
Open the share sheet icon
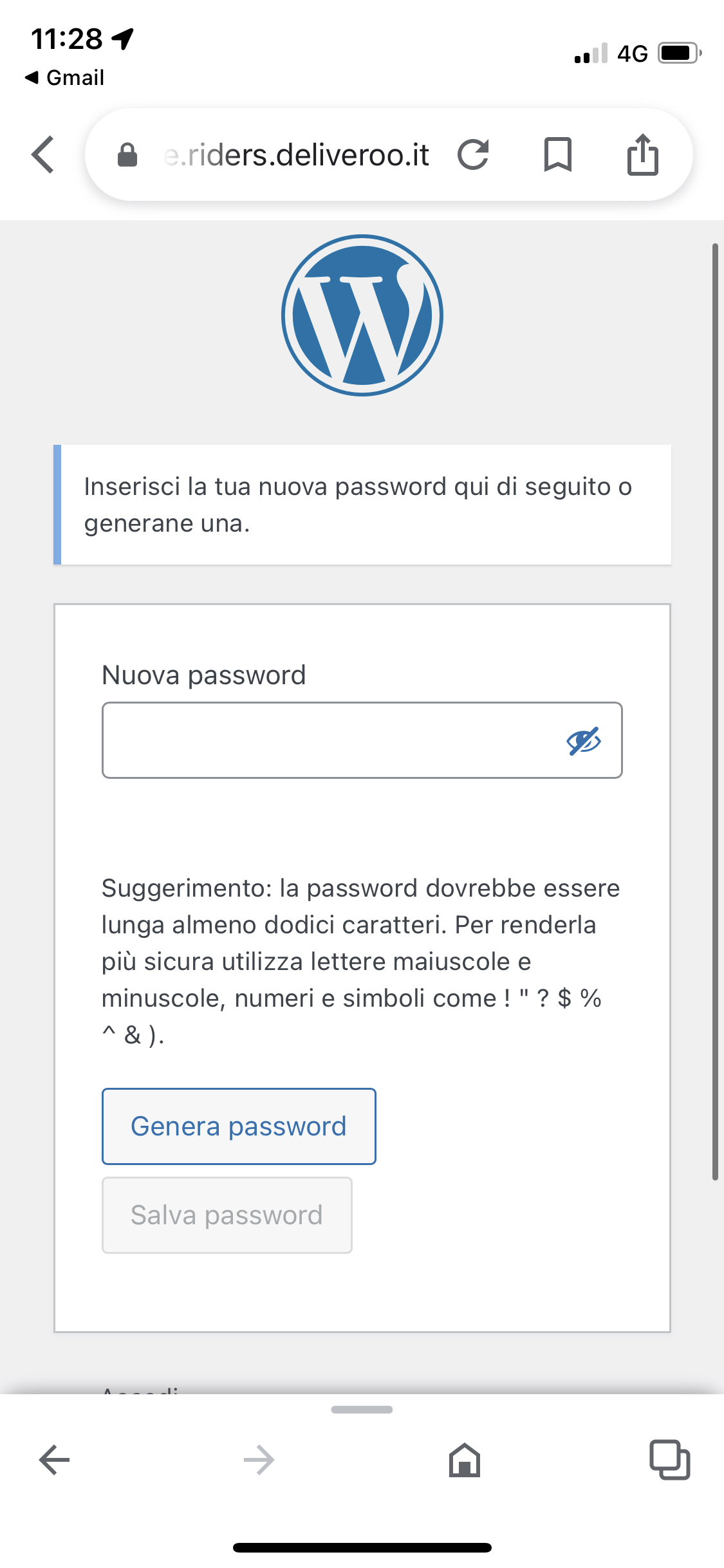pos(642,154)
